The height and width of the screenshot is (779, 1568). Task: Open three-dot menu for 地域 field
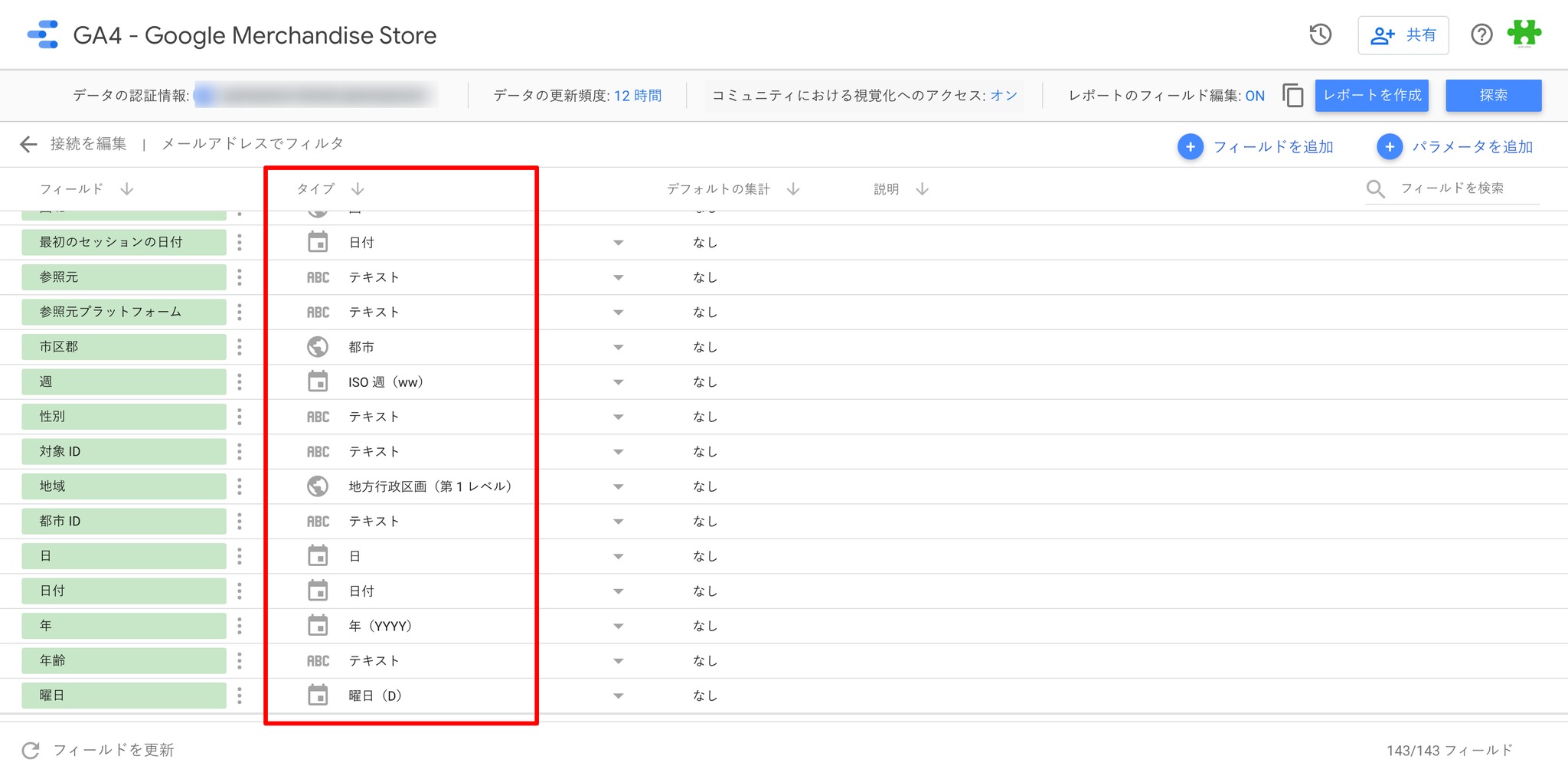240,486
